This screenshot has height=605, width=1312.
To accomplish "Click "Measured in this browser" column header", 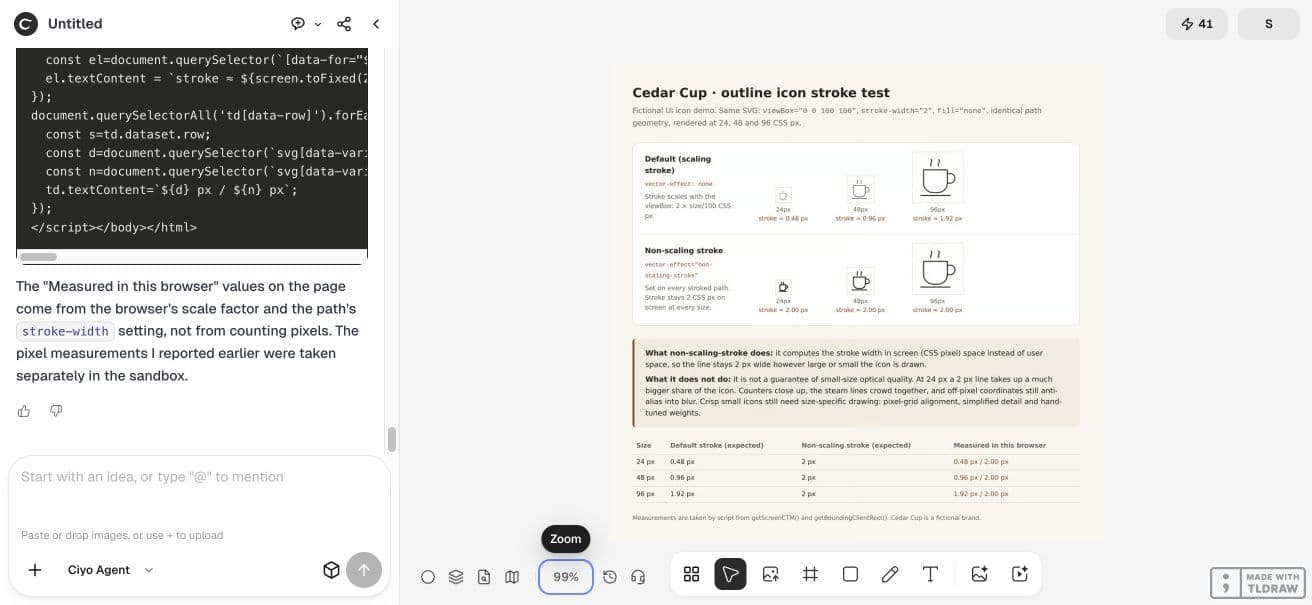I will point(1000,445).
